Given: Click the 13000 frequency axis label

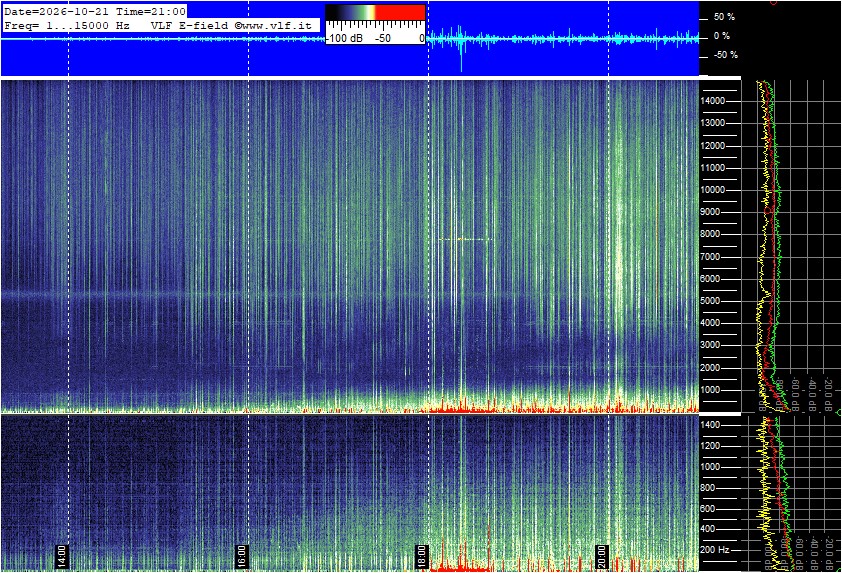Looking at the screenshot, I should (x=713, y=123).
